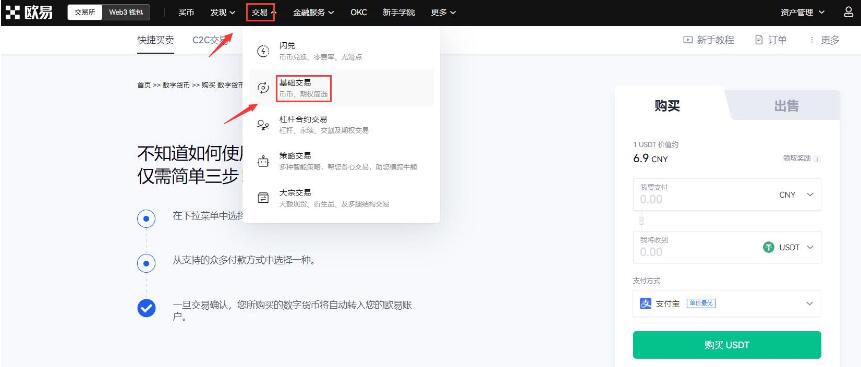Select the 基础交易 swap icon

pos(263,88)
